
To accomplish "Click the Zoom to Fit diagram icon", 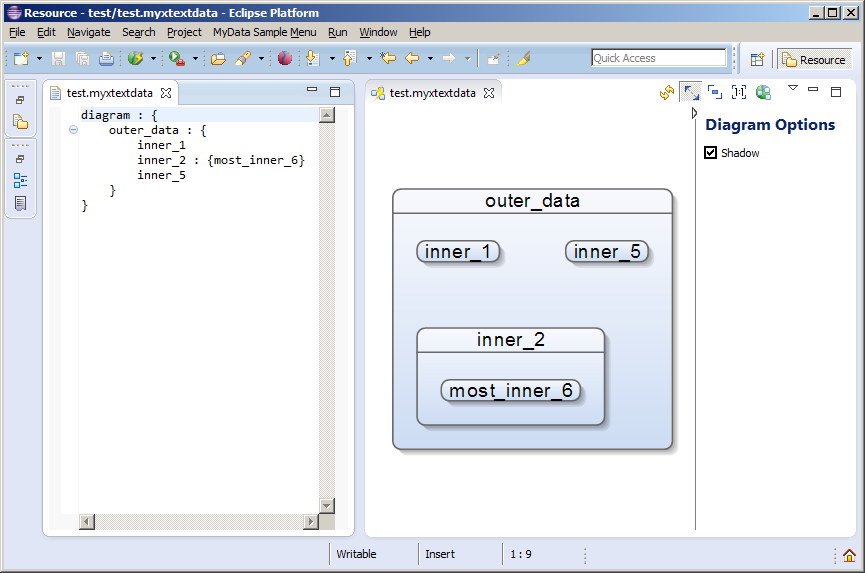I will click(691, 93).
